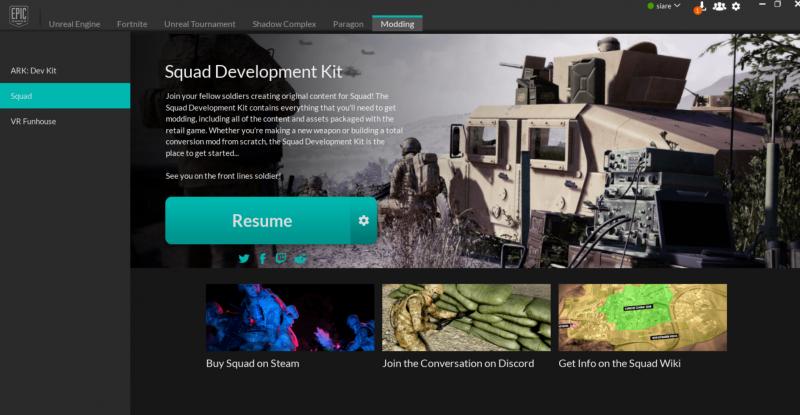
Task: Expand the slare account dropdown
Action: 664,6
